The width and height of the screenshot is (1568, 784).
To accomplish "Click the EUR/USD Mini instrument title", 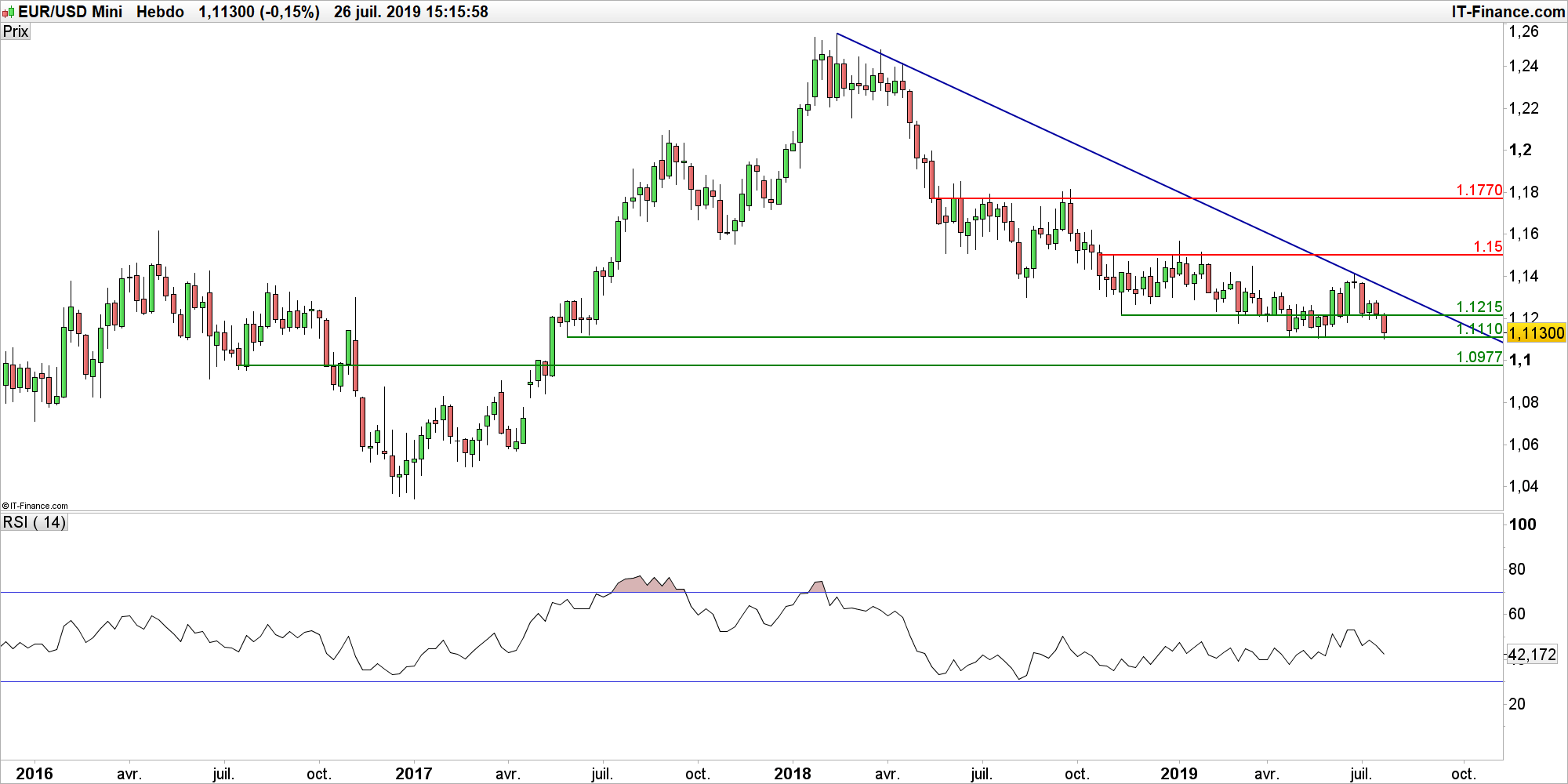I will pos(71,12).
